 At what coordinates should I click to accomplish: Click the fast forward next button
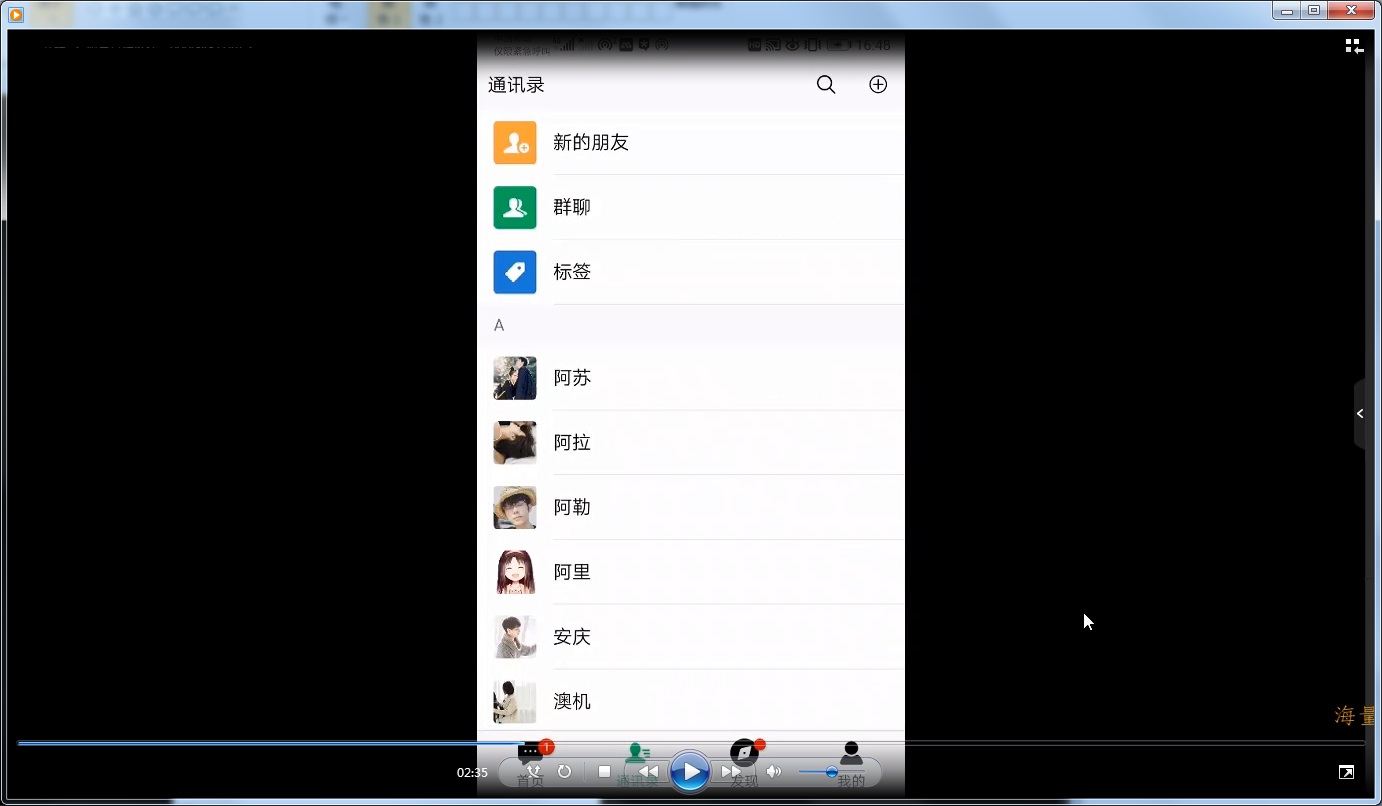[732, 772]
